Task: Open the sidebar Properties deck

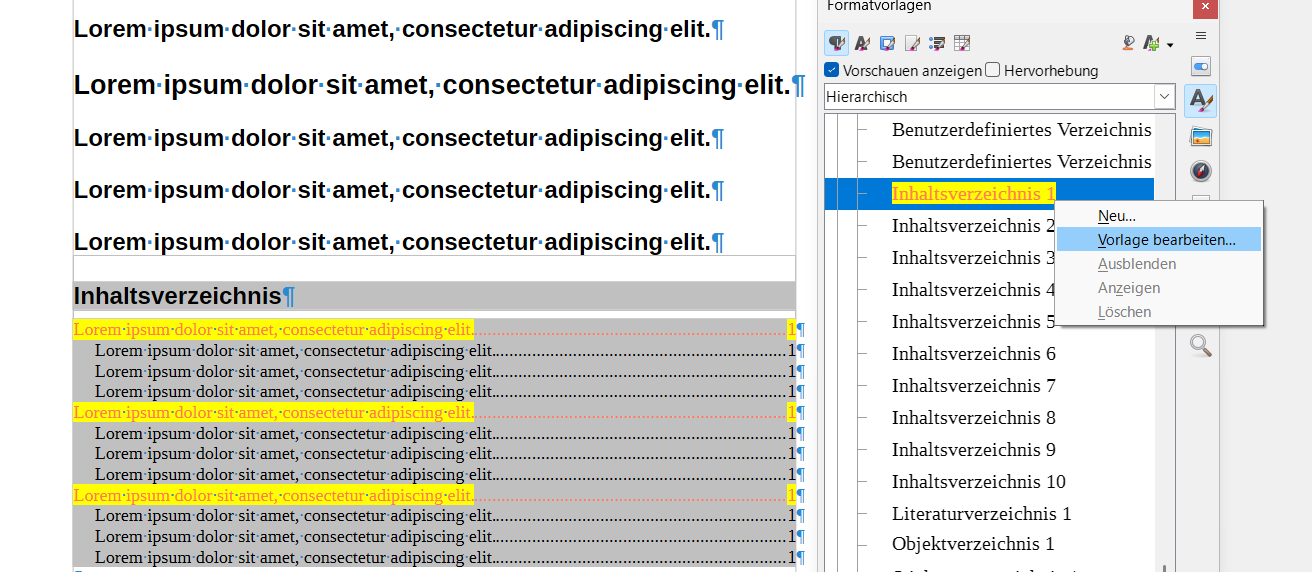Action: [1201, 67]
